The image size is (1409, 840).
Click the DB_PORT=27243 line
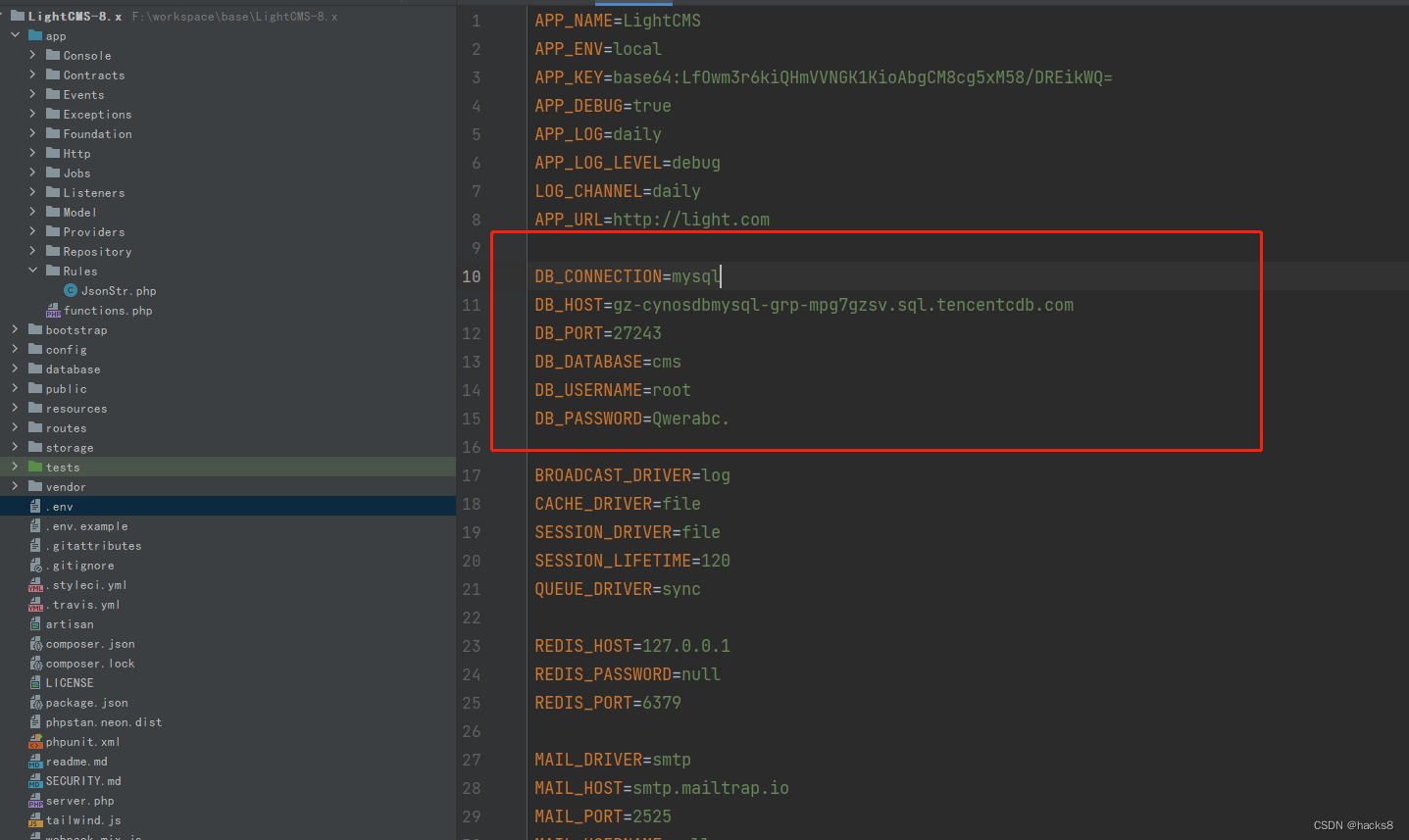(x=598, y=333)
